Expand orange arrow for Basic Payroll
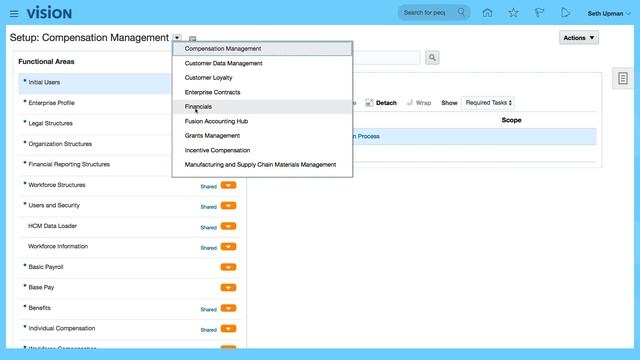640x360 pixels. (x=229, y=267)
